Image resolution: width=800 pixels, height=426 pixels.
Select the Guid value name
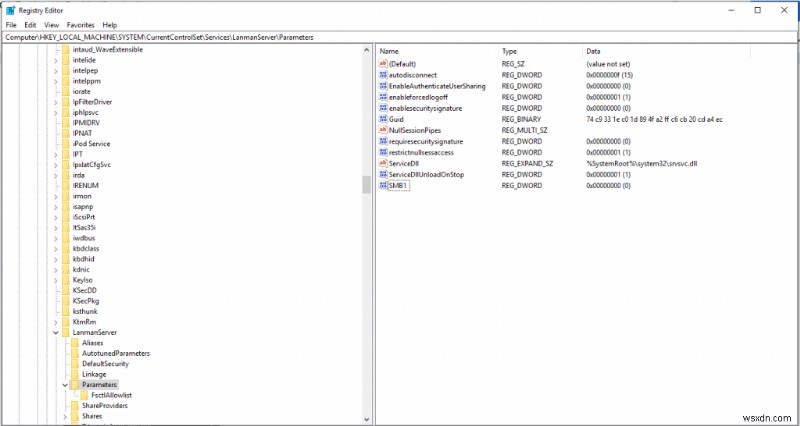396,119
